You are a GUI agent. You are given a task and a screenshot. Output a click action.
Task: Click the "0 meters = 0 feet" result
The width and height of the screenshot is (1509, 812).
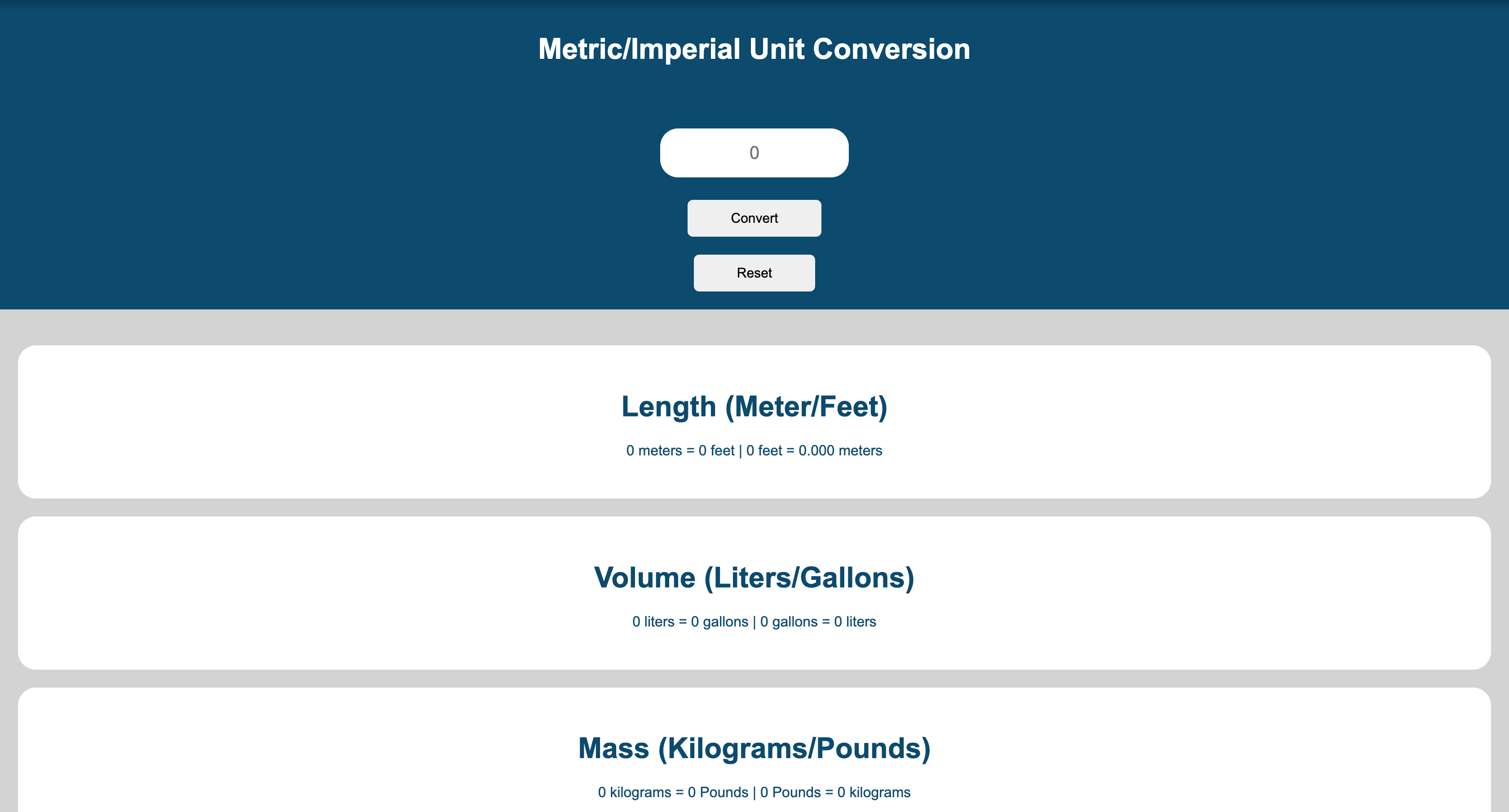[x=679, y=450]
